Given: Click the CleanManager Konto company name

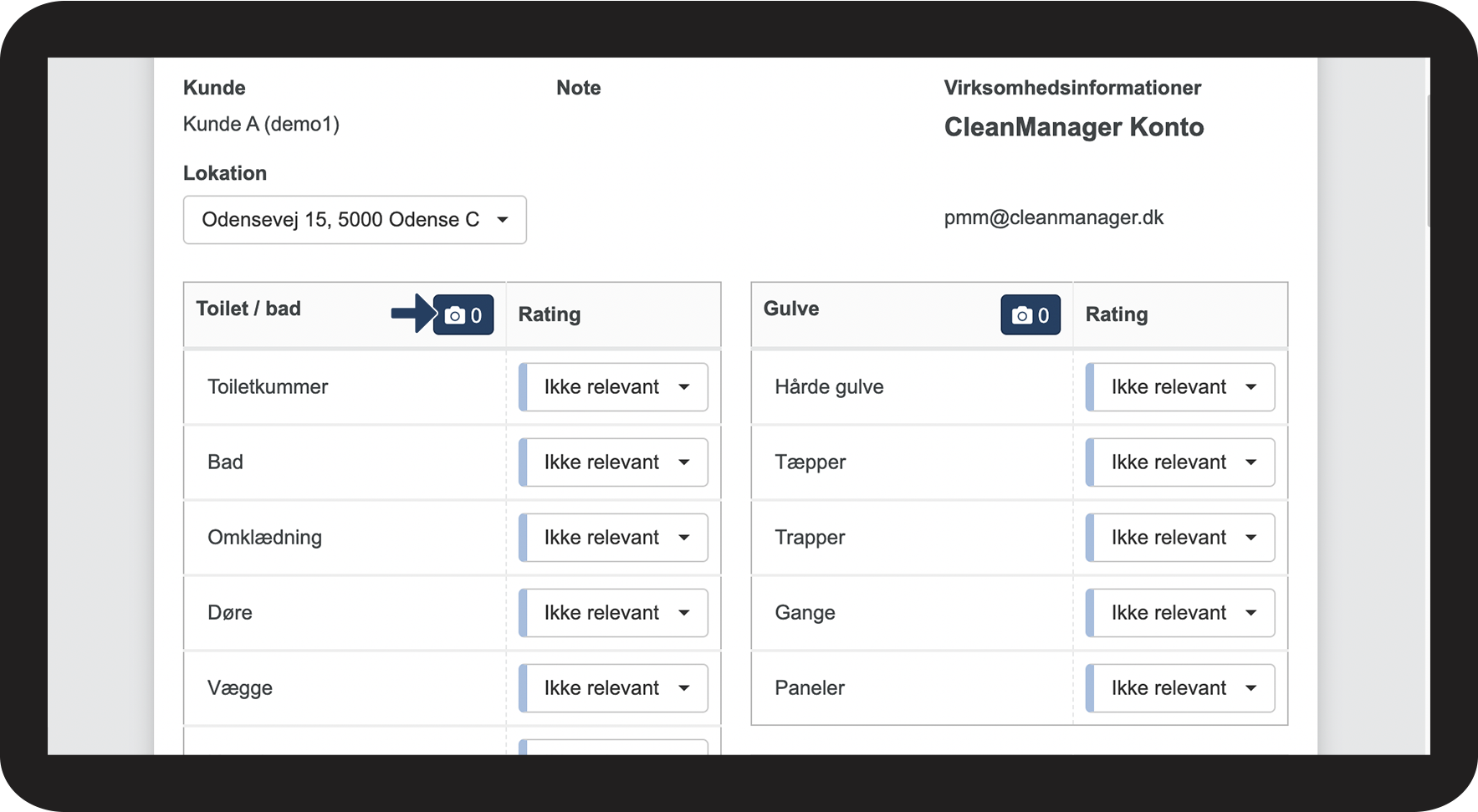Looking at the screenshot, I should (1073, 127).
